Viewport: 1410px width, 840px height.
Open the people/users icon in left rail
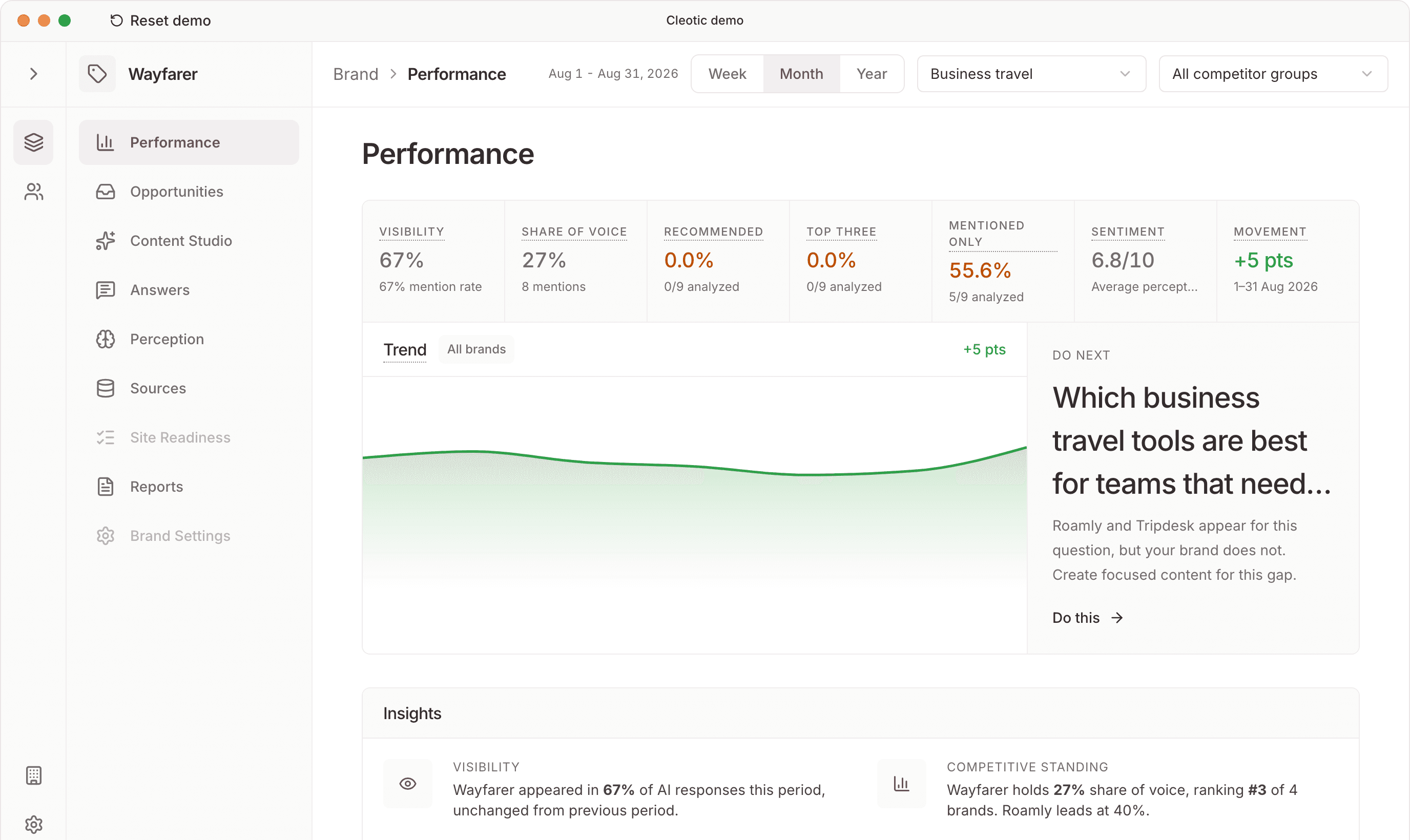[33, 192]
